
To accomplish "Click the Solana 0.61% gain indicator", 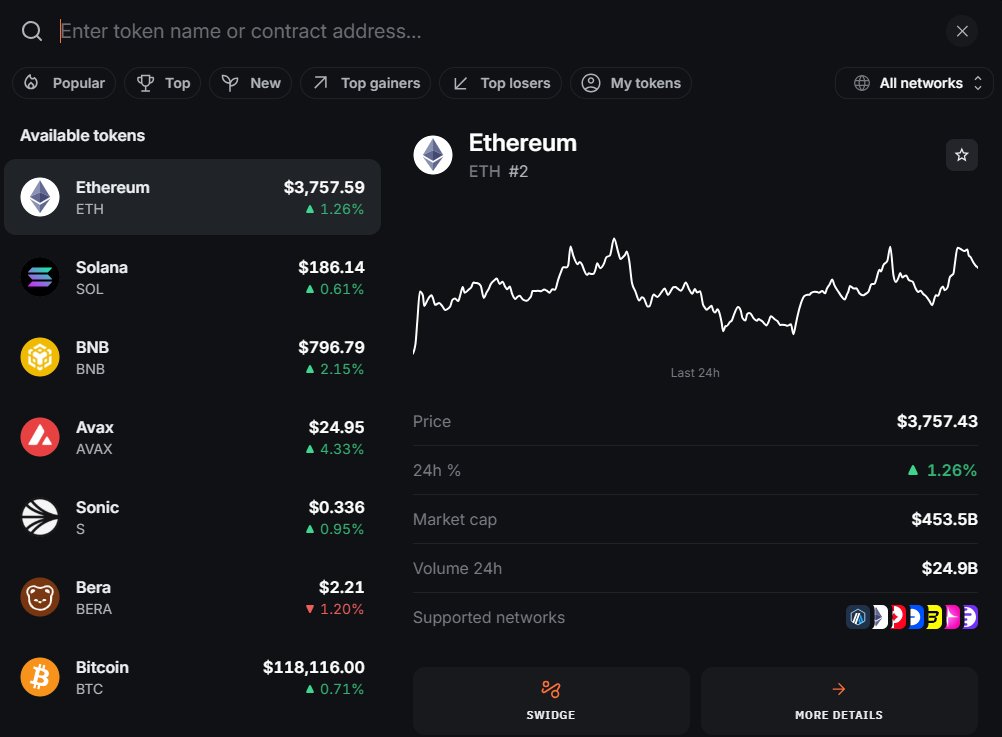I will point(335,289).
